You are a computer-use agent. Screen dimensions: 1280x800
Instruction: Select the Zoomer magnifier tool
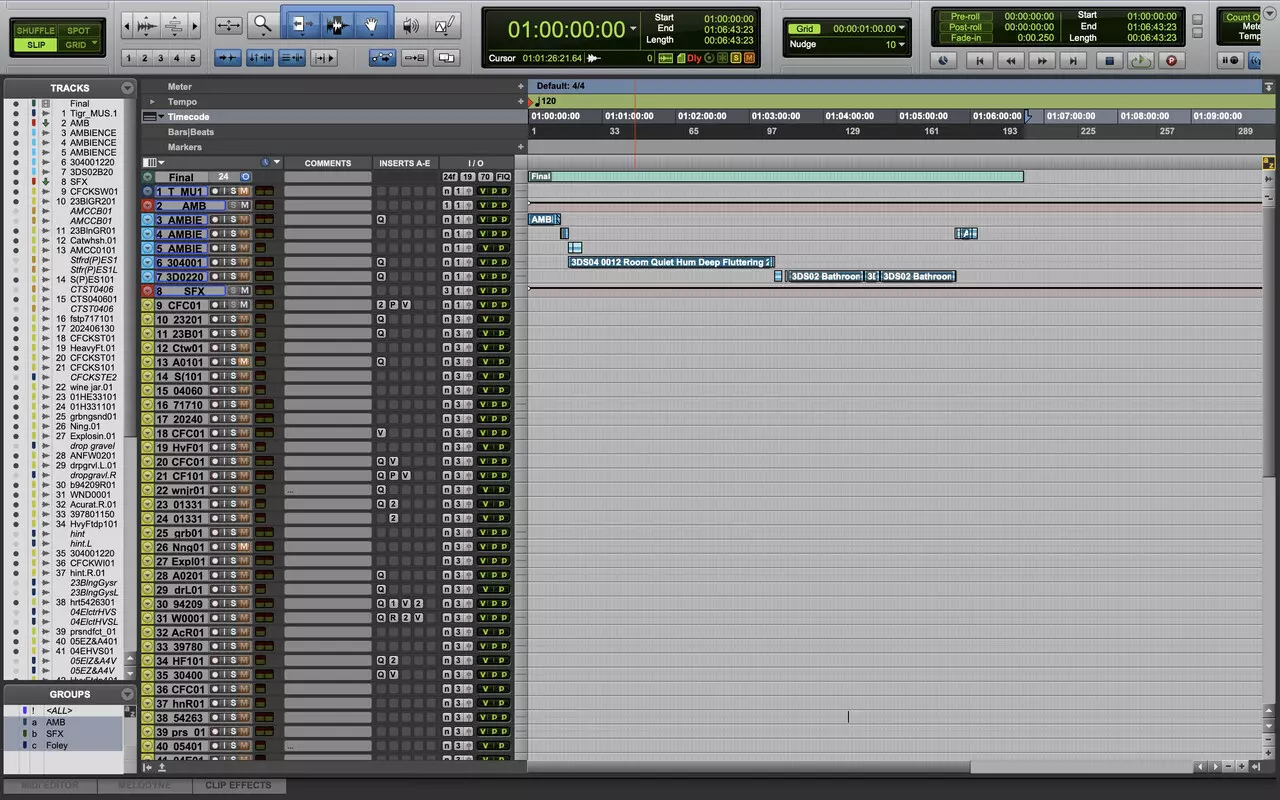point(263,24)
